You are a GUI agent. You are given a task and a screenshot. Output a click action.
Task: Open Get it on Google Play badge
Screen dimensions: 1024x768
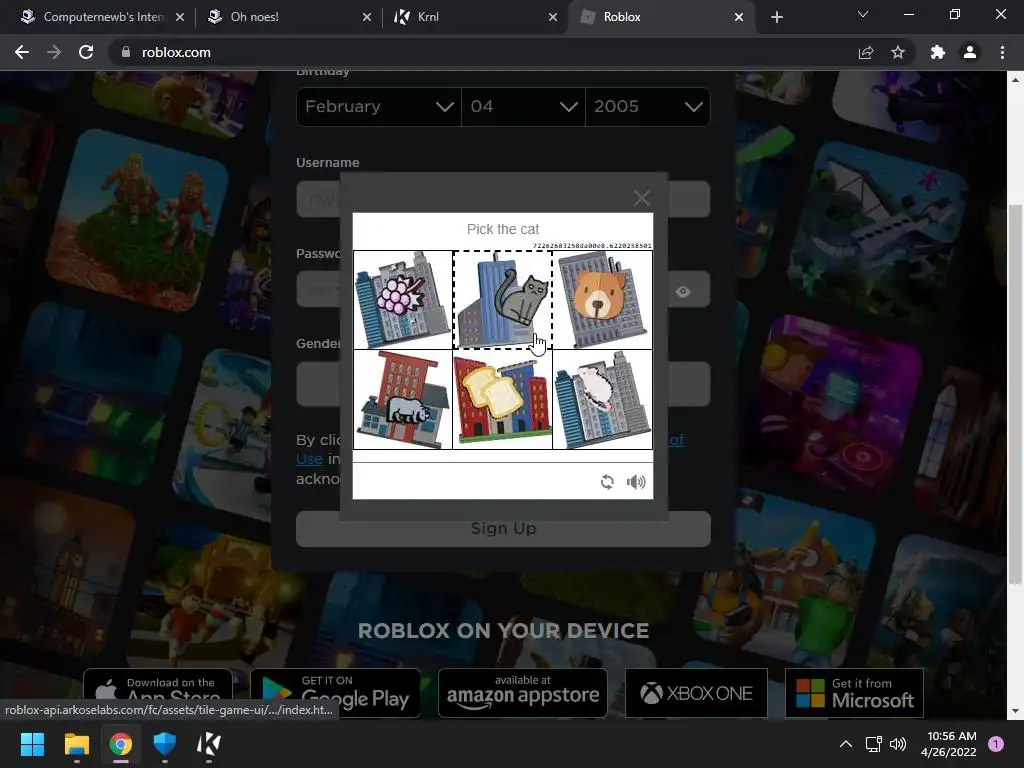(x=336, y=693)
